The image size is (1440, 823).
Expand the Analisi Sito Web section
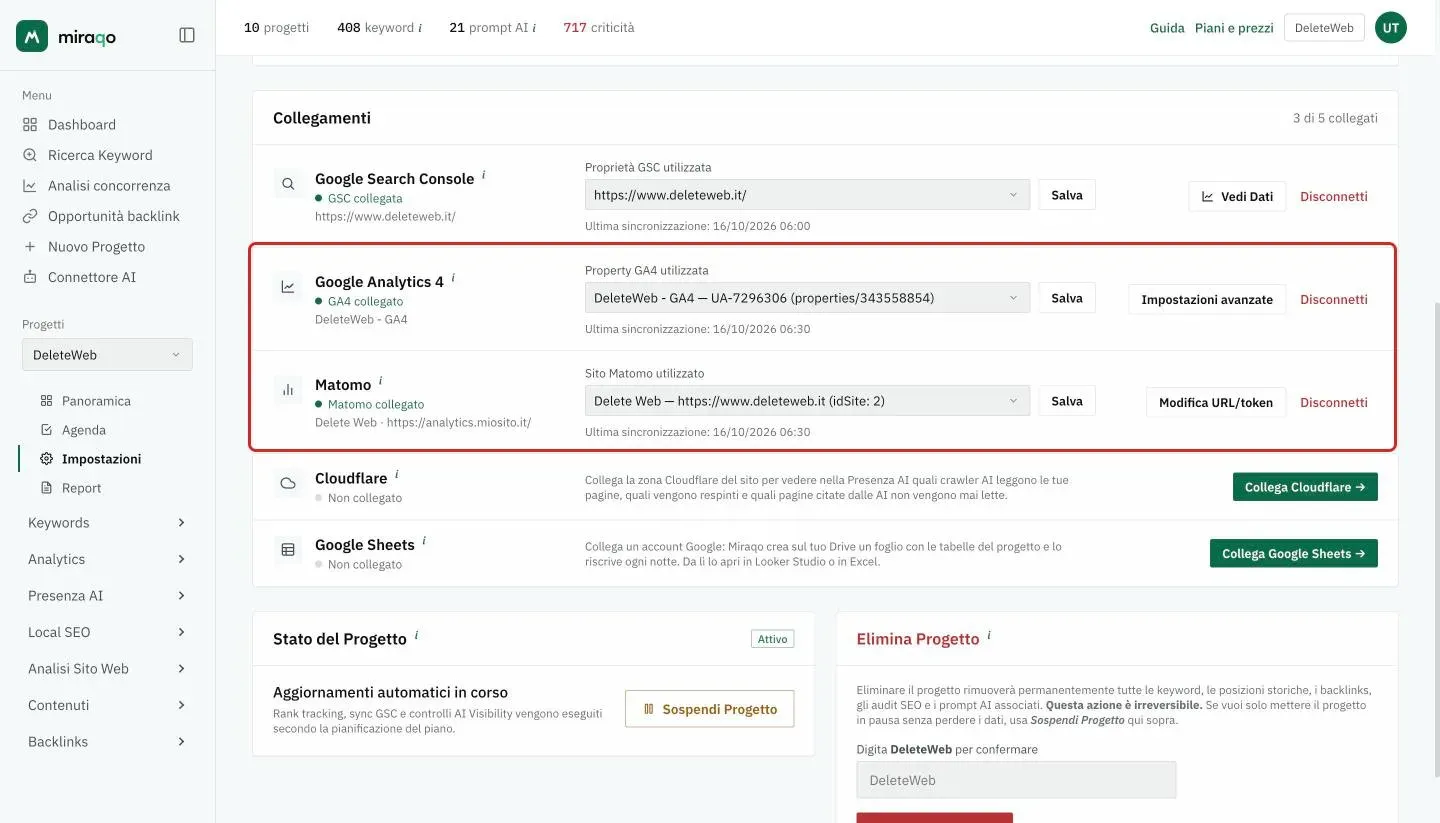[x=107, y=669]
